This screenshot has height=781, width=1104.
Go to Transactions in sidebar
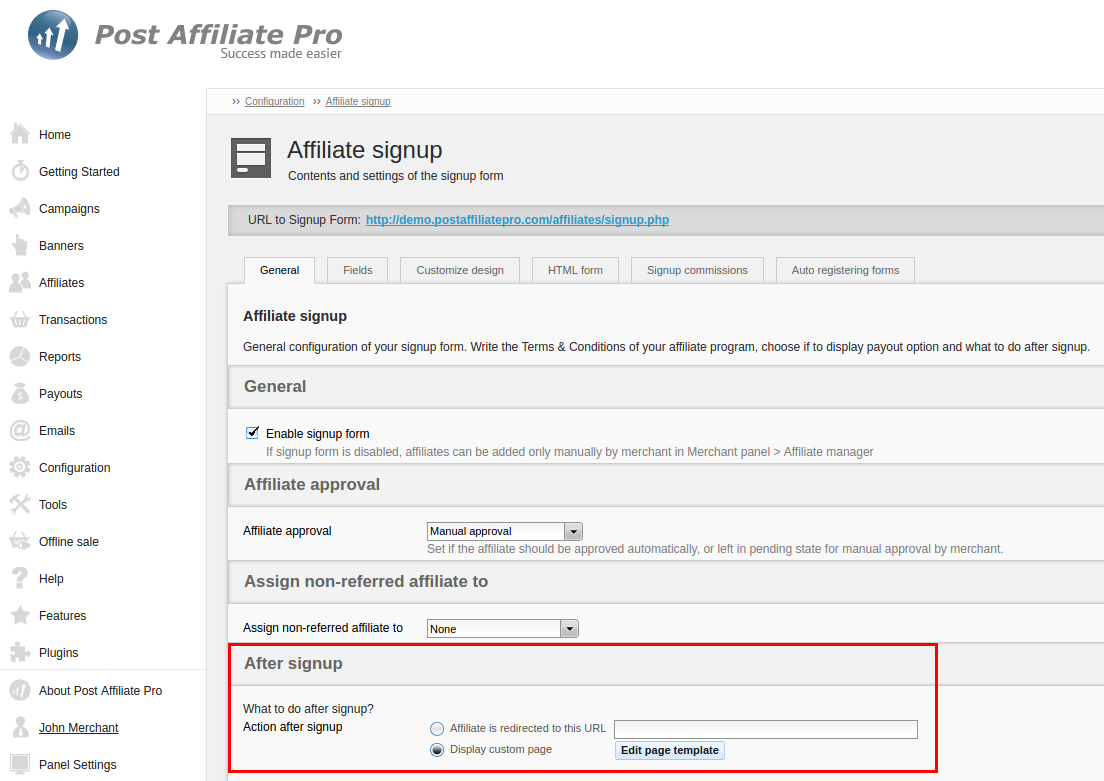(73, 319)
